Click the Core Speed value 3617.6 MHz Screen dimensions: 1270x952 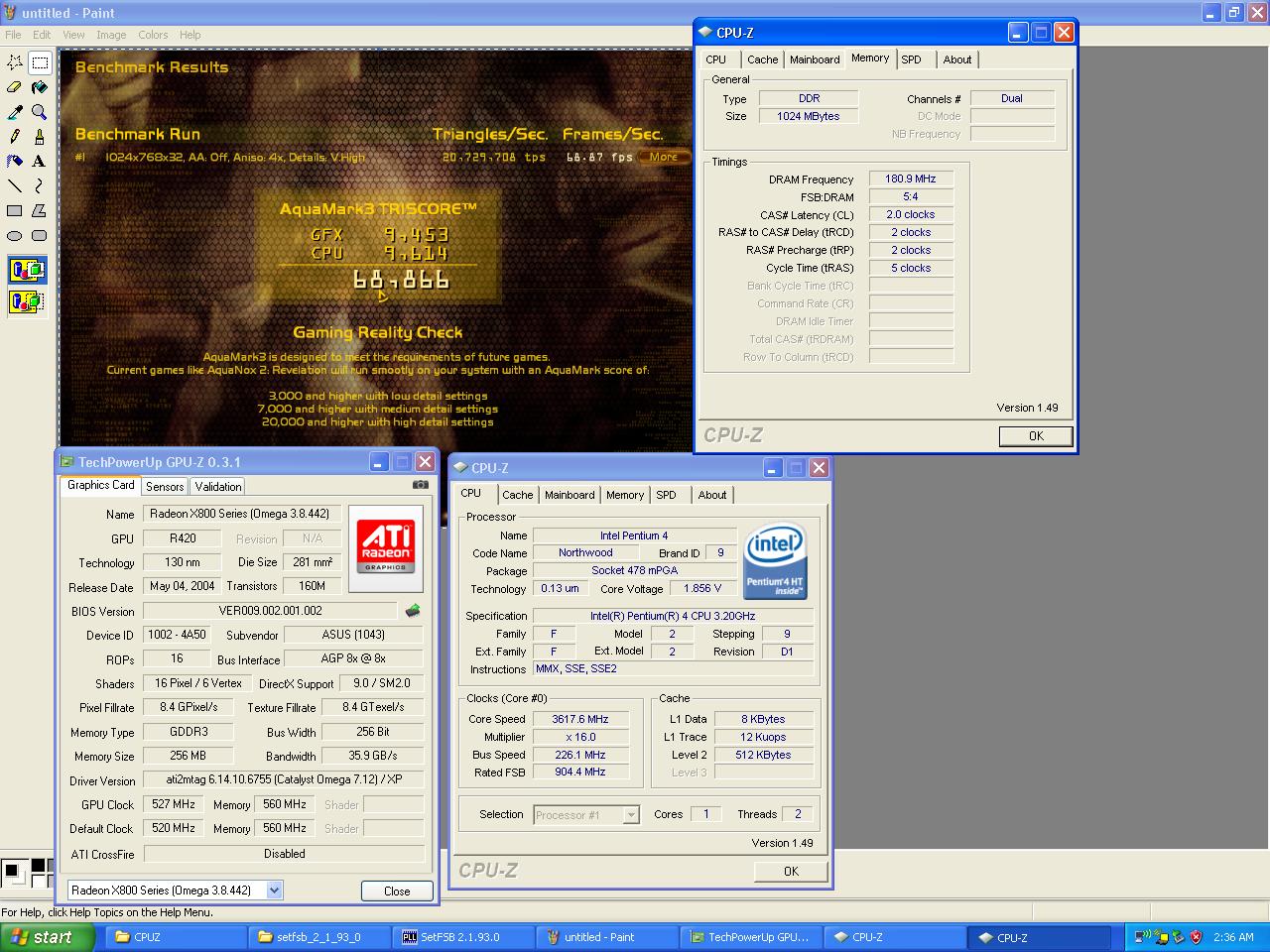580,719
